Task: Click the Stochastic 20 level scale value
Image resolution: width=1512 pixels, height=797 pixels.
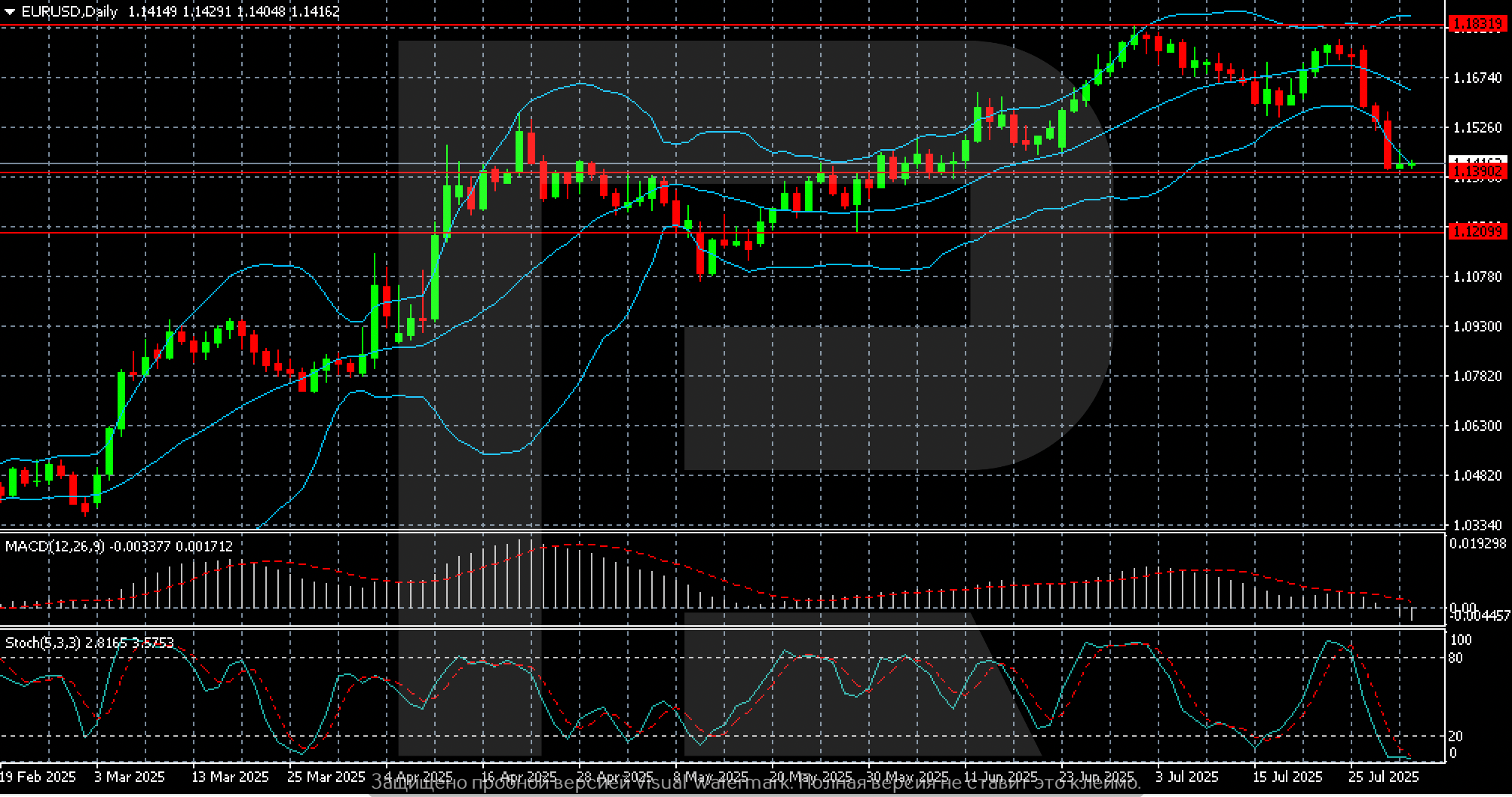Action: click(1456, 736)
